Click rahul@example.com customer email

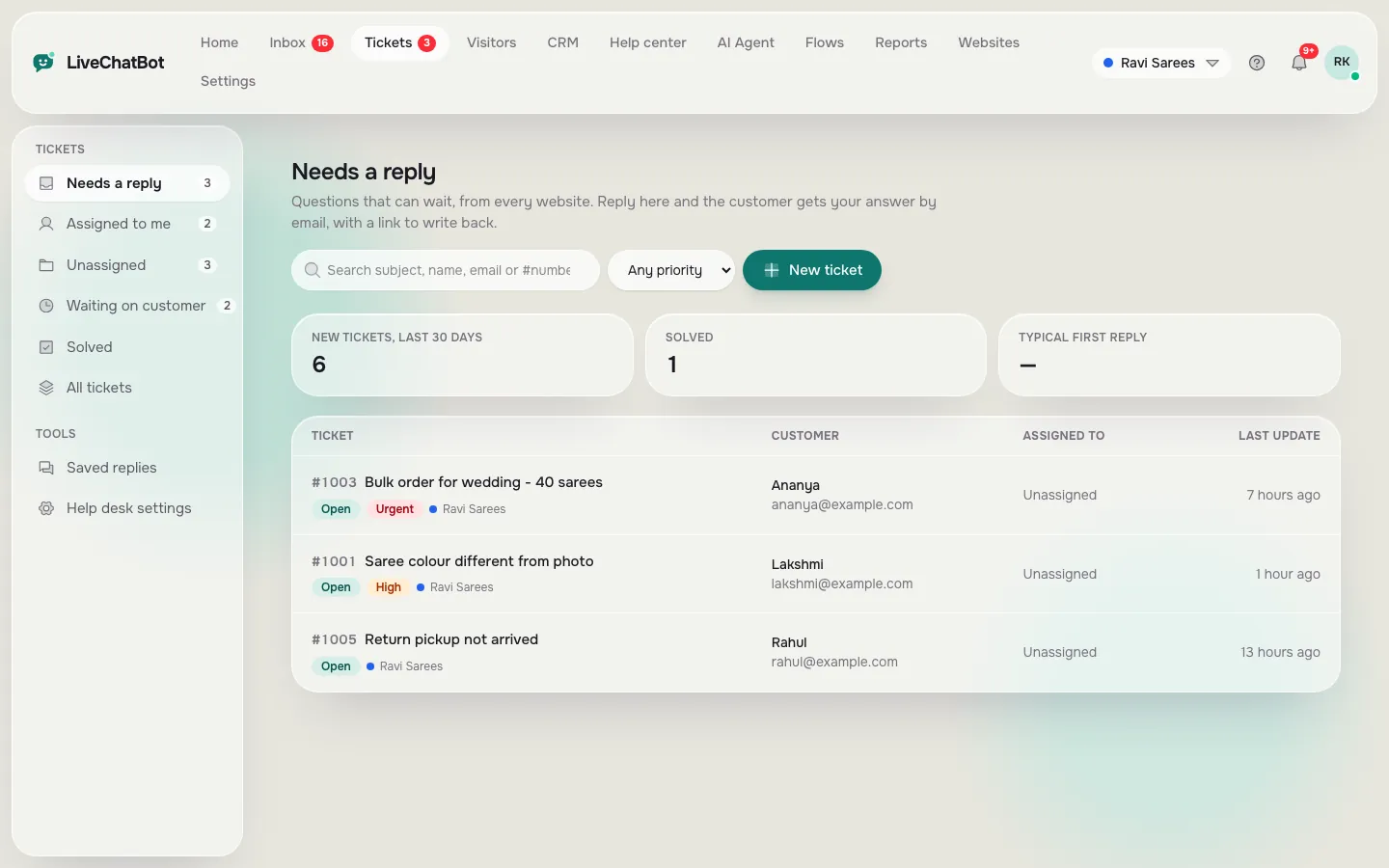834,662
